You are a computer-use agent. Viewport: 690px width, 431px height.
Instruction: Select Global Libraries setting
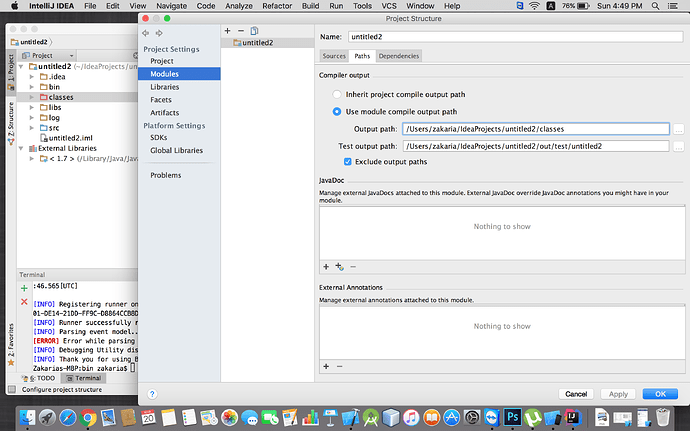(176, 151)
